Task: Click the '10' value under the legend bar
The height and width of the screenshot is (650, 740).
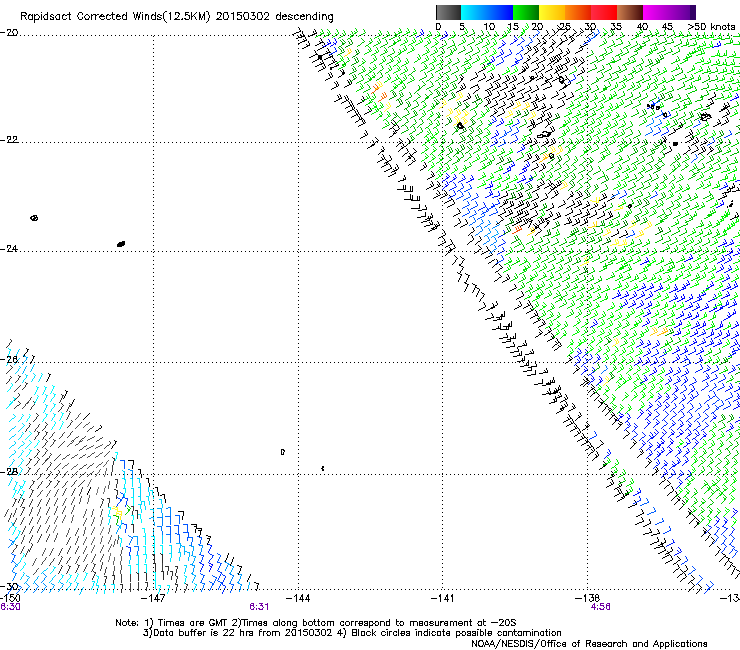Action: [489, 27]
